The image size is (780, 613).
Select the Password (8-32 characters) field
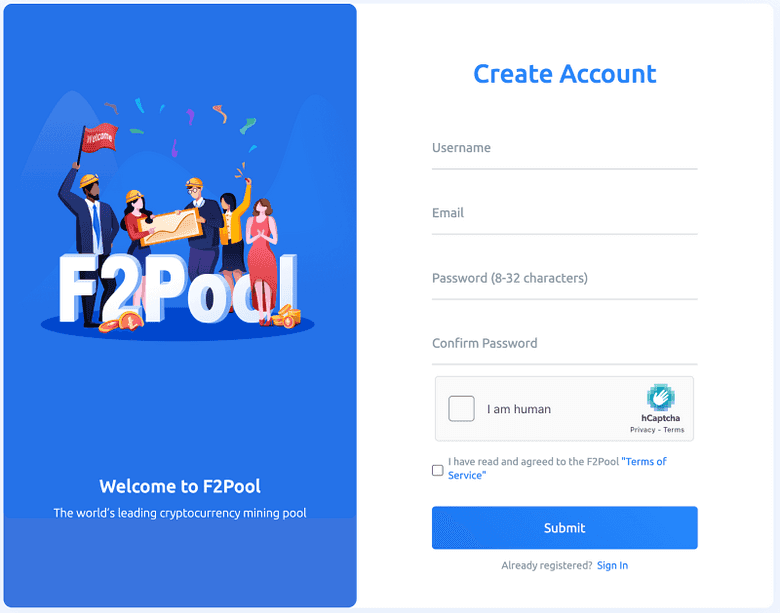coord(565,279)
